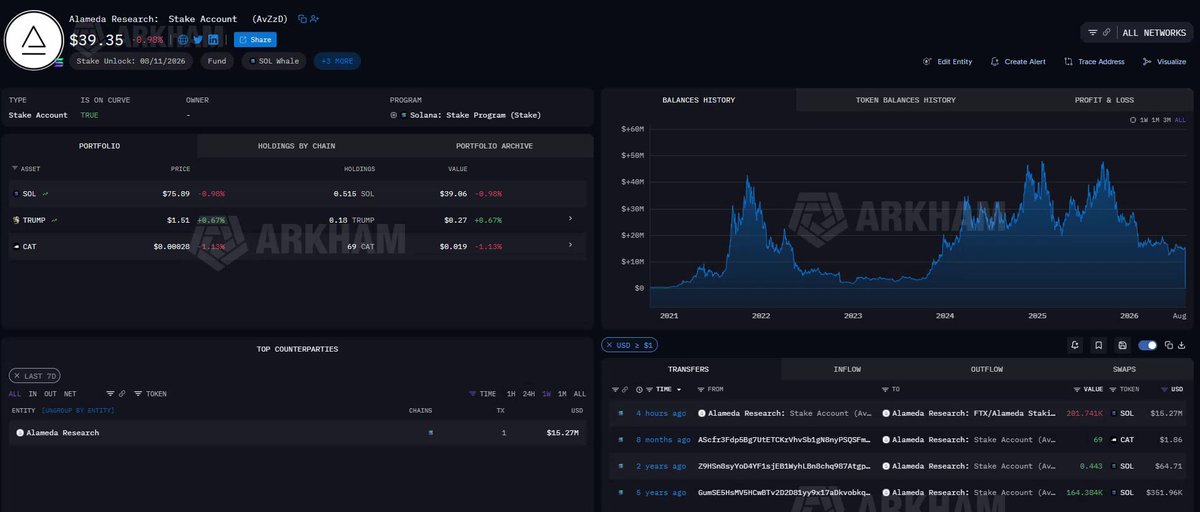
Task: Open the GumSE5HsMV5HCwBTv address link
Action: [784, 492]
